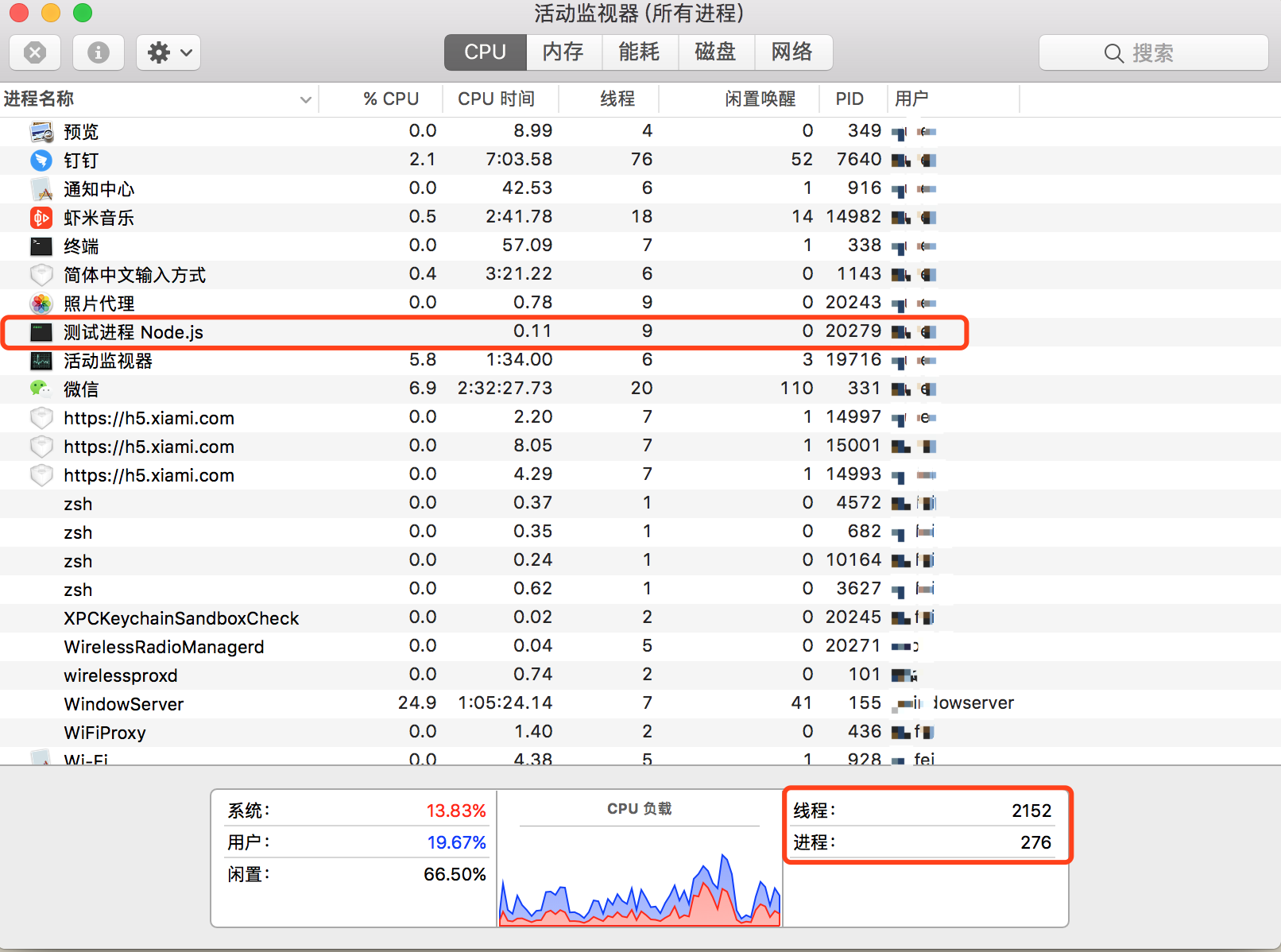This screenshot has height=952, width=1281.
Task: Click the h5.xiami.com process with PID 14997
Action: click(149, 418)
